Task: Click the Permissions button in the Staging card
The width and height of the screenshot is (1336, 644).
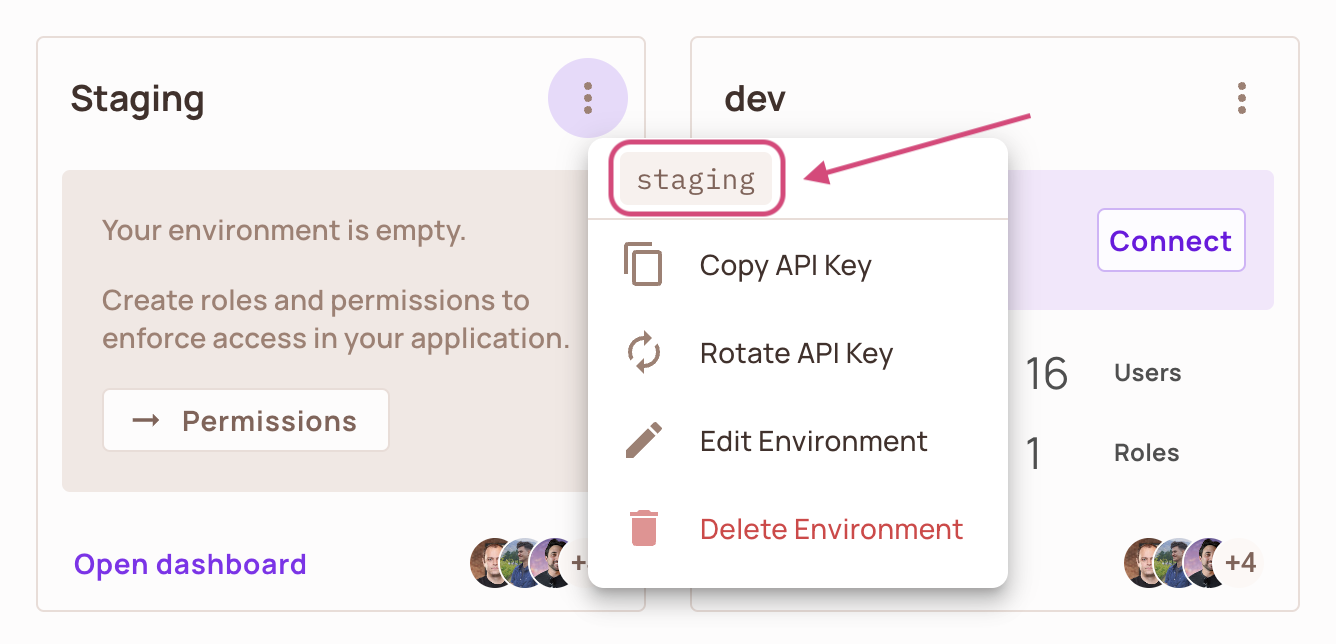Action: [x=245, y=420]
